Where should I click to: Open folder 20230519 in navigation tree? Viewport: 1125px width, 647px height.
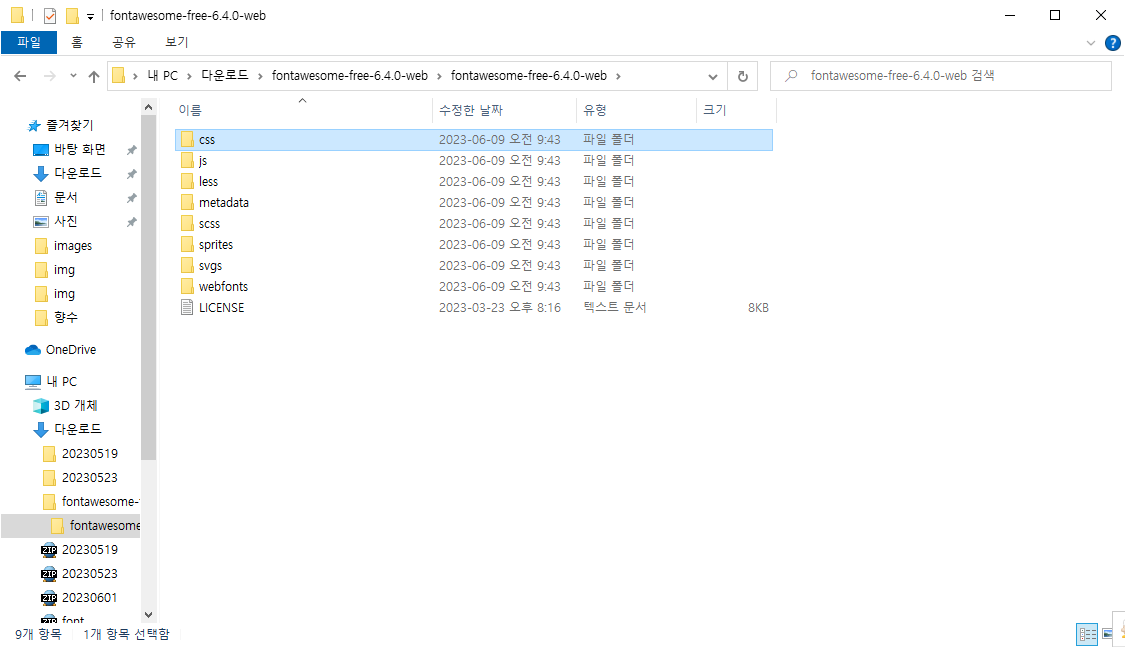click(89, 453)
